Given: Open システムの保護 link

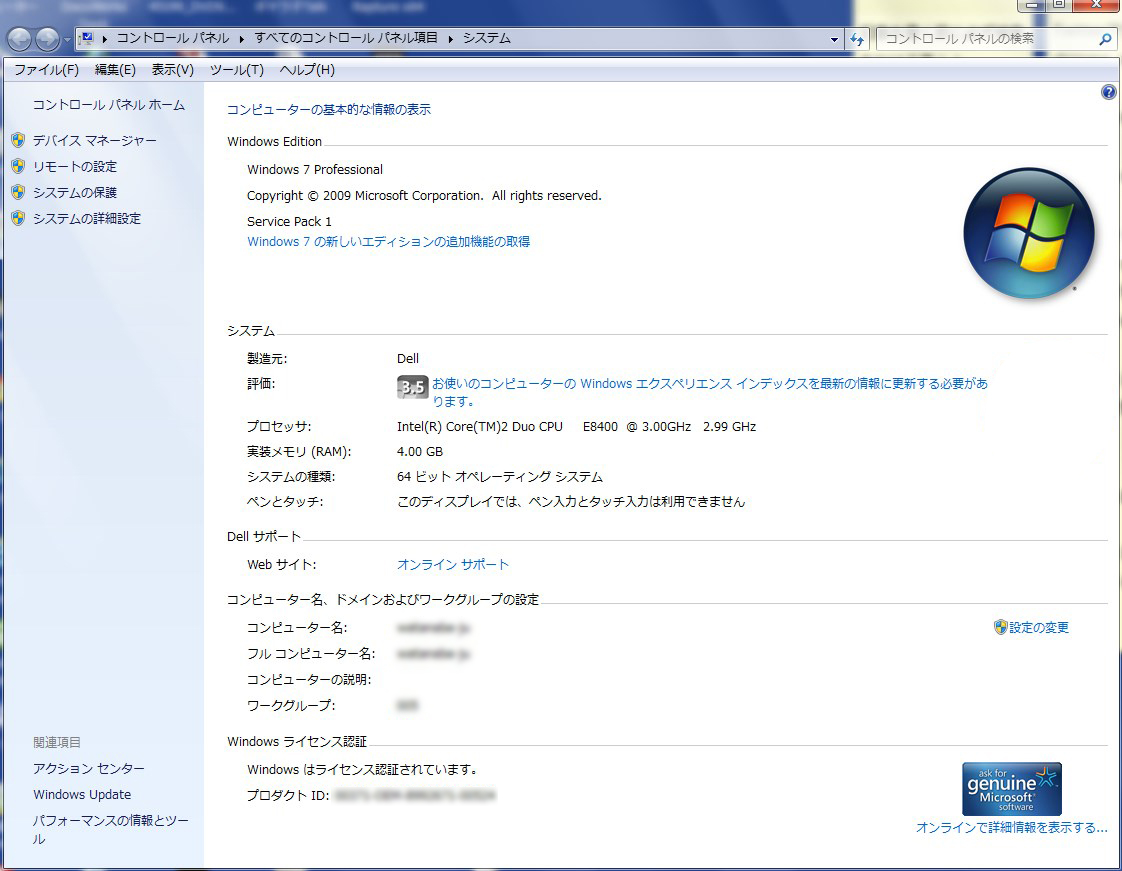Looking at the screenshot, I should pos(75,193).
